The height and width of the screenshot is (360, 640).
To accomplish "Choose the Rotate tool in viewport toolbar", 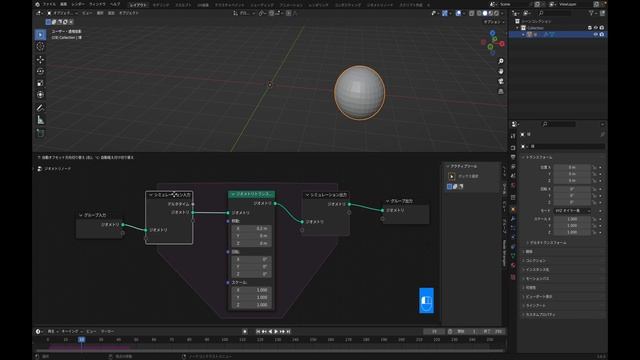I will tap(40, 71).
